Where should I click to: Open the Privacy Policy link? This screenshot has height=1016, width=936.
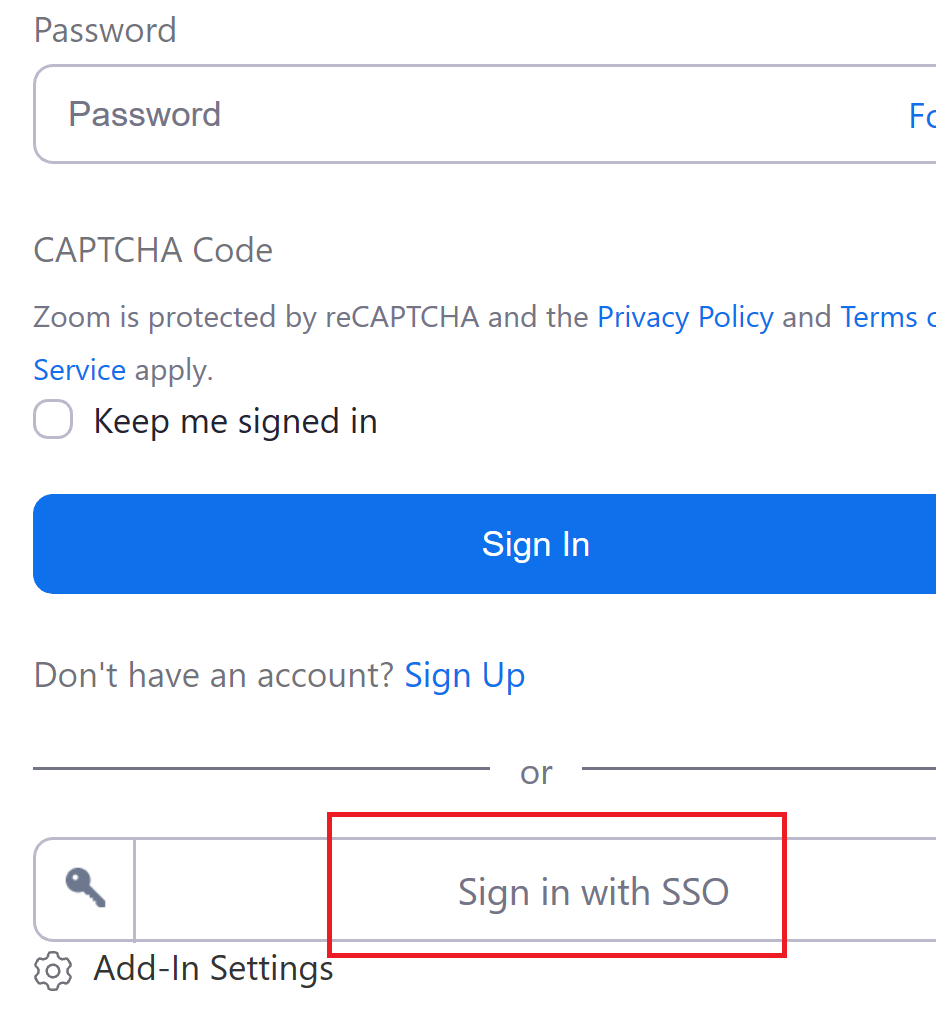point(685,318)
